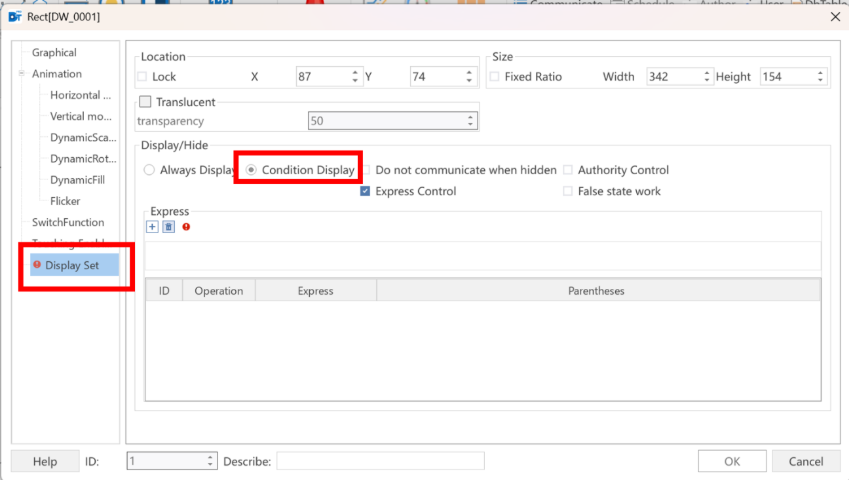Click the Rect[DW_0001] title bar app icon

click(x=15, y=17)
